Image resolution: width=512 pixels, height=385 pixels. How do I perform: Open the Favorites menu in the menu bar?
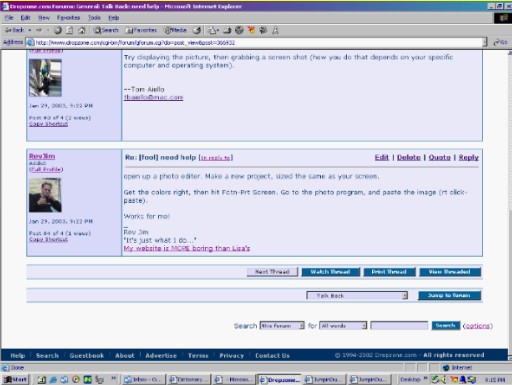(x=68, y=18)
